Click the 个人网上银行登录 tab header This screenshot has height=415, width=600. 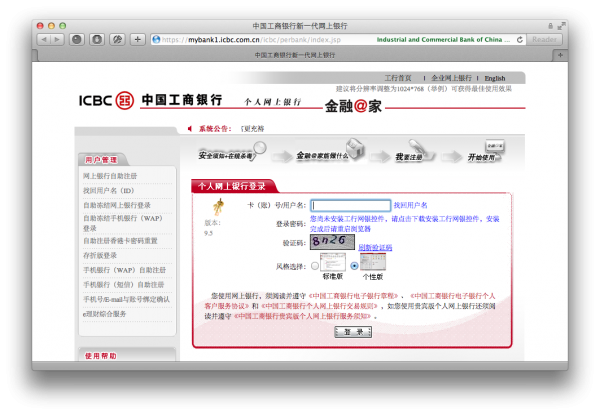coord(232,186)
